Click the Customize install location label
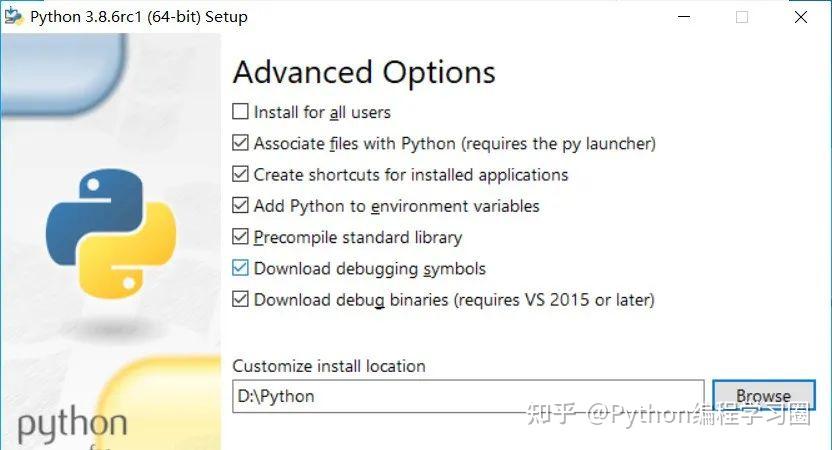The width and height of the screenshot is (832, 450). pos(329,366)
